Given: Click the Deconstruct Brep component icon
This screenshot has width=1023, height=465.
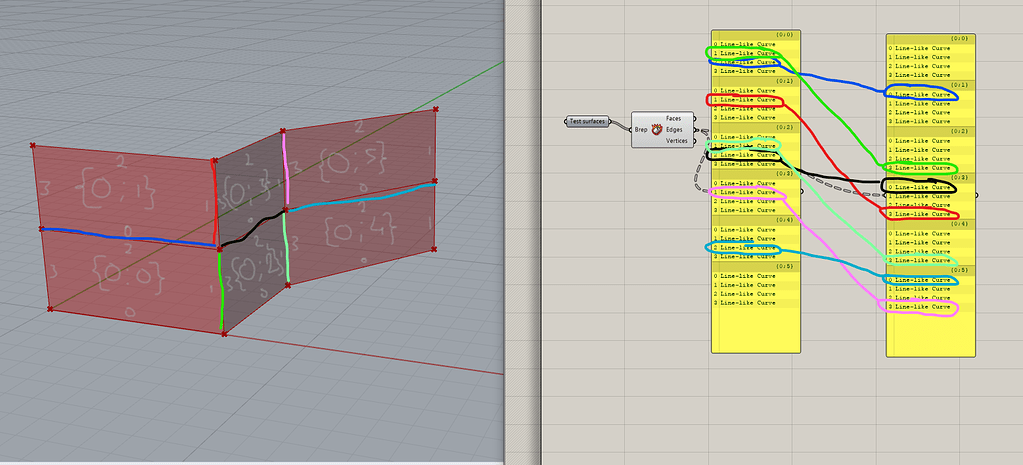Looking at the screenshot, I should point(657,130).
